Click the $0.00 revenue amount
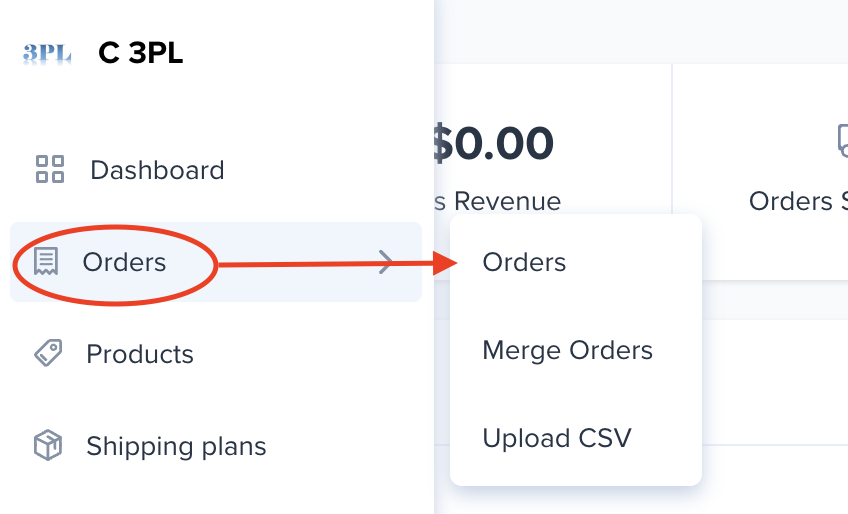The width and height of the screenshot is (848, 514). (x=493, y=143)
